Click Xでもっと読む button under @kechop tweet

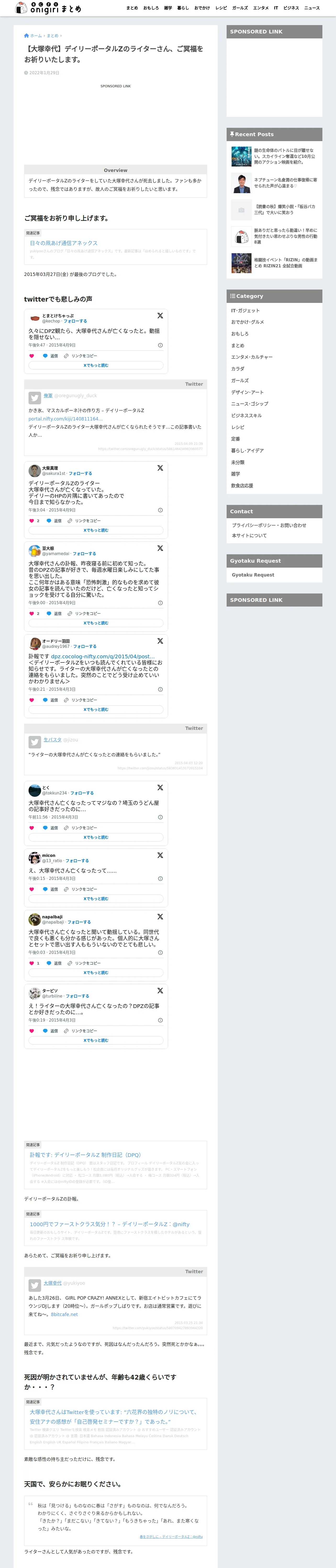click(x=96, y=365)
